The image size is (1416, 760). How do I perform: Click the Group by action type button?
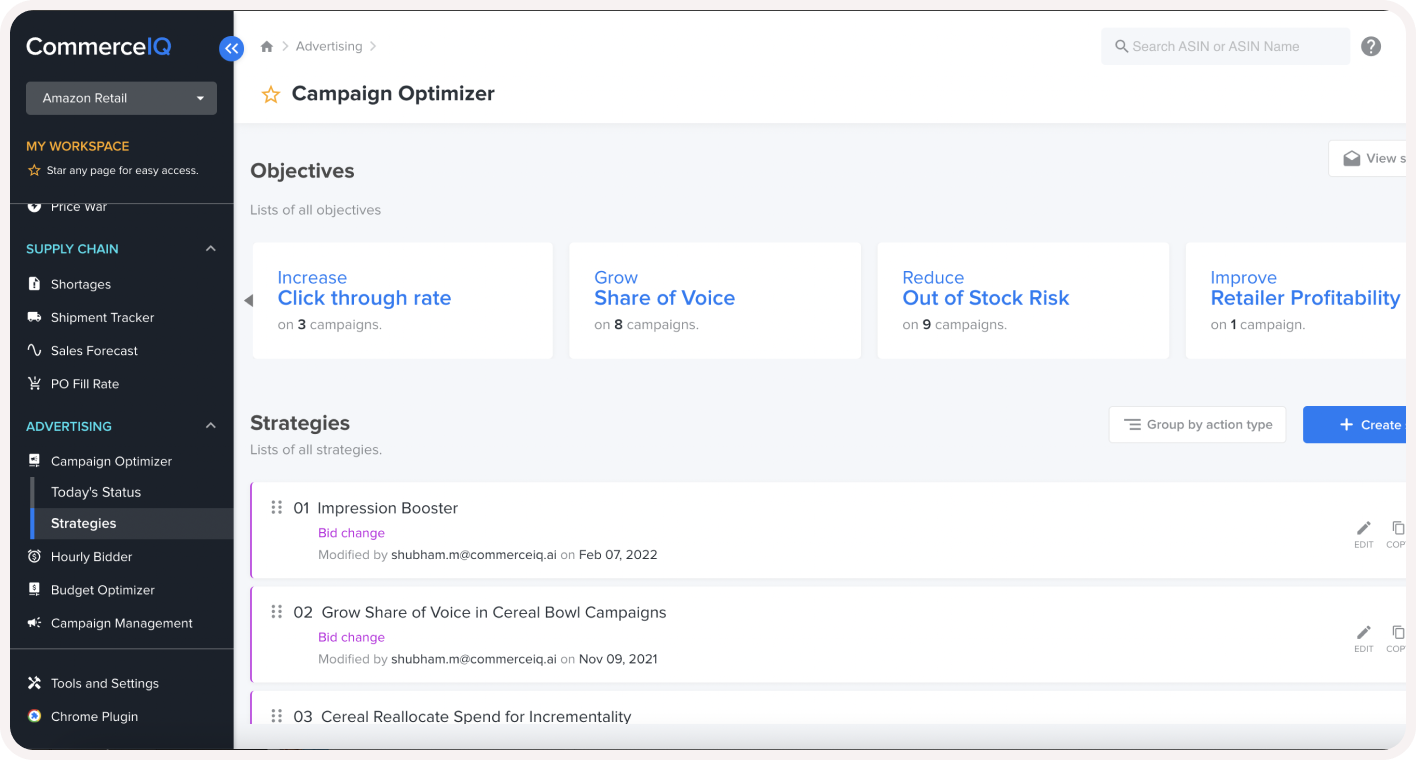[1197, 425]
